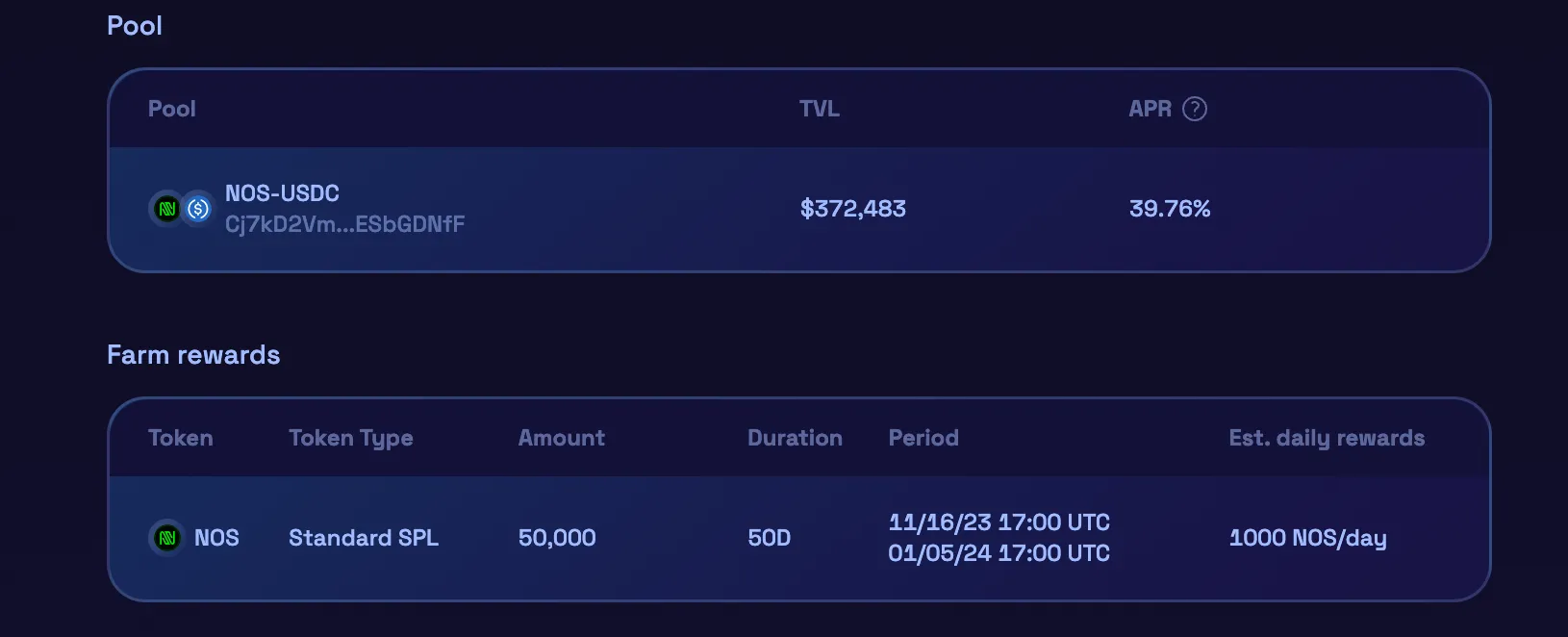Click the TVL column header
1568x637 pixels.
[819, 110]
